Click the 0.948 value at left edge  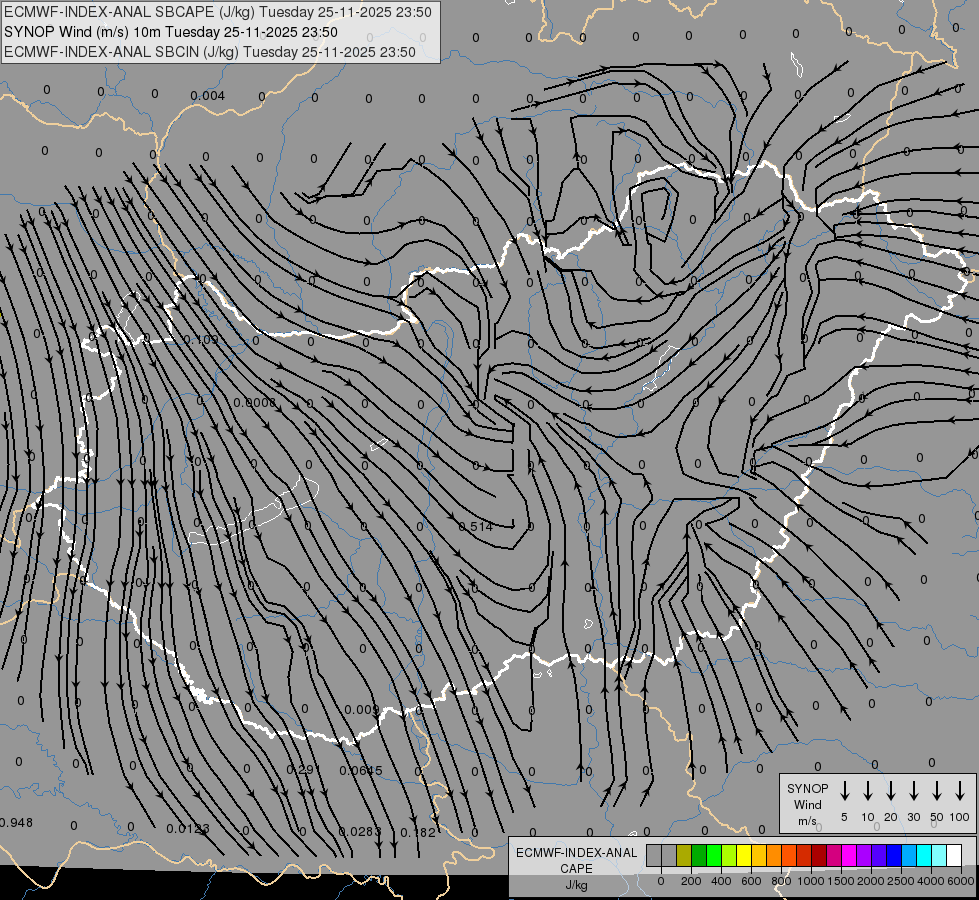[x=16, y=823]
